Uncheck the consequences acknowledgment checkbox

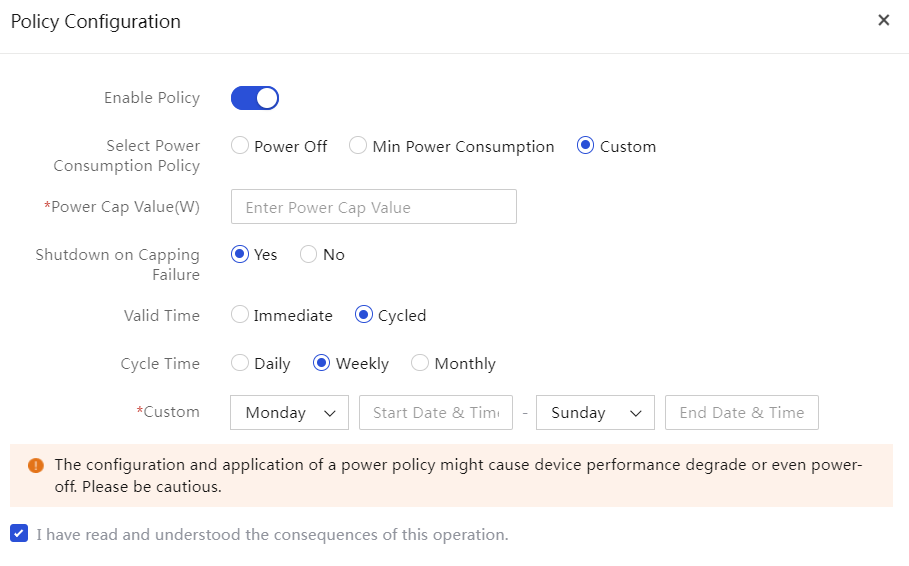pyautogui.click(x=19, y=533)
